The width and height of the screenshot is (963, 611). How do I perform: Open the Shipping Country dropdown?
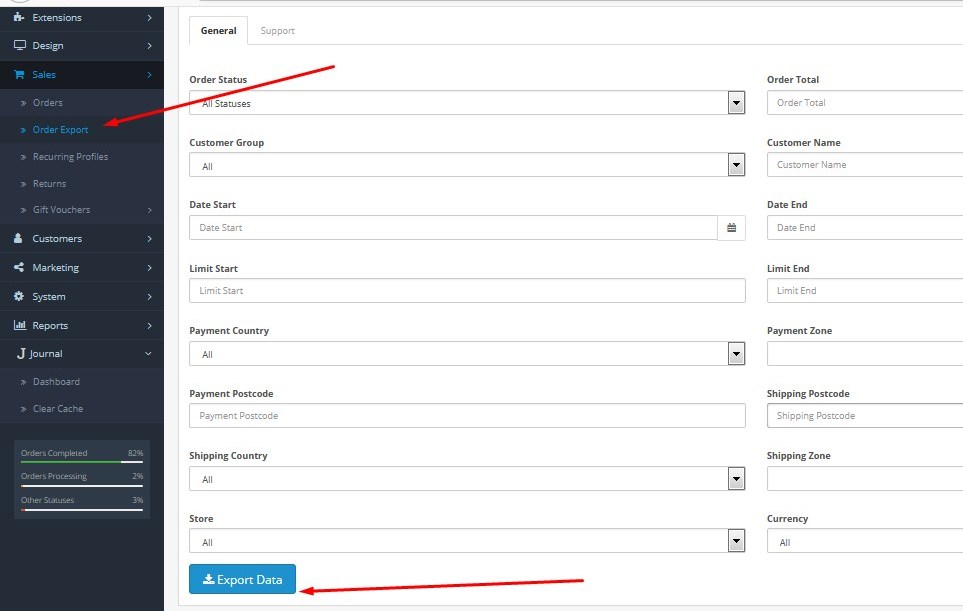coord(467,478)
